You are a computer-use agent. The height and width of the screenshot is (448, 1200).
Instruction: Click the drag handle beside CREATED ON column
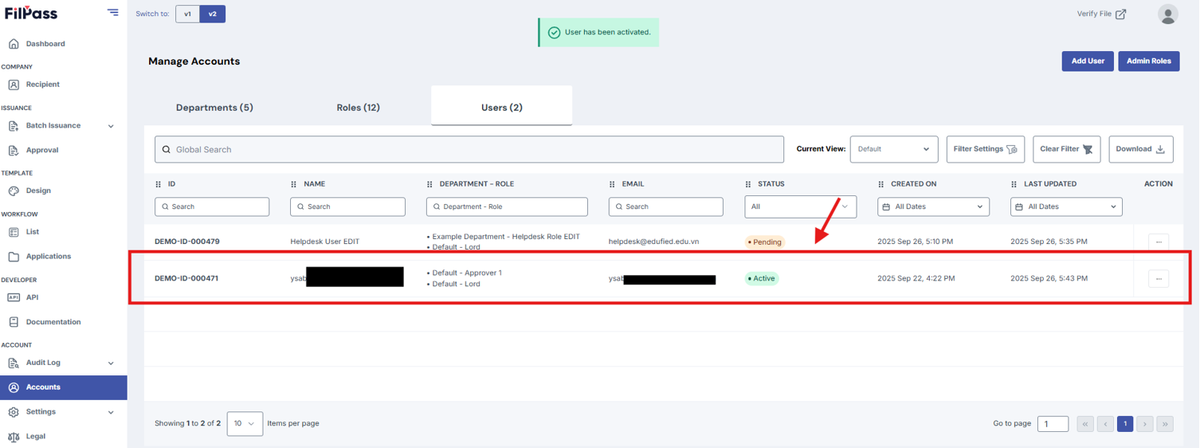[881, 184]
